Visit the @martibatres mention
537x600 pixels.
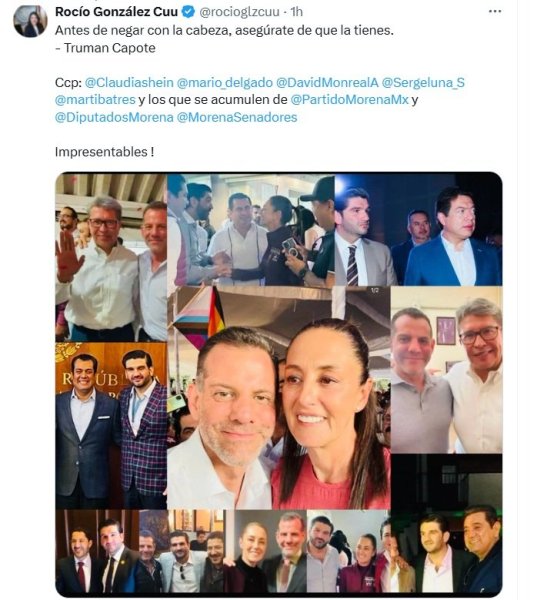pos(95,99)
